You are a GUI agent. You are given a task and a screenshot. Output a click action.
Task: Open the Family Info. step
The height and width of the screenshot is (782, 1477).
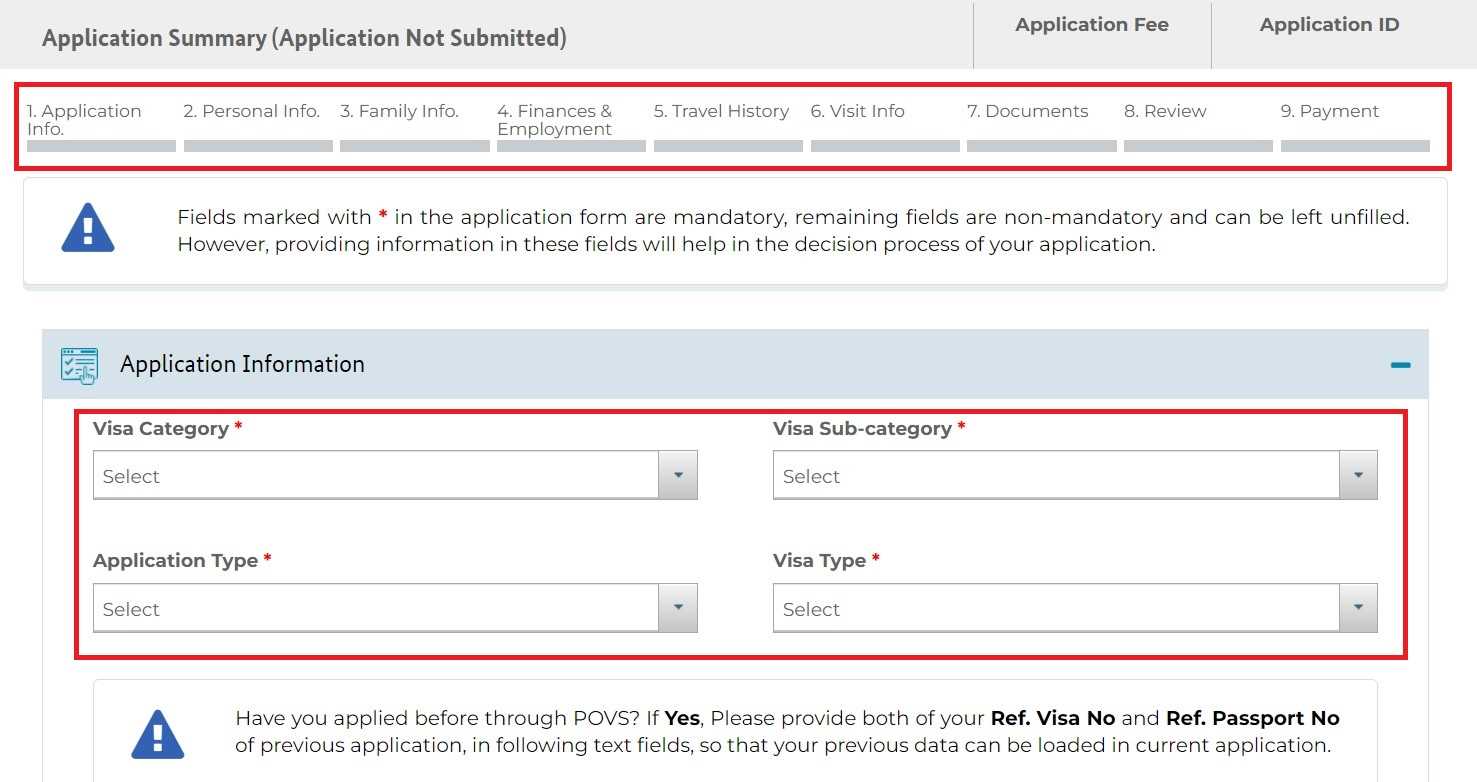399,112
